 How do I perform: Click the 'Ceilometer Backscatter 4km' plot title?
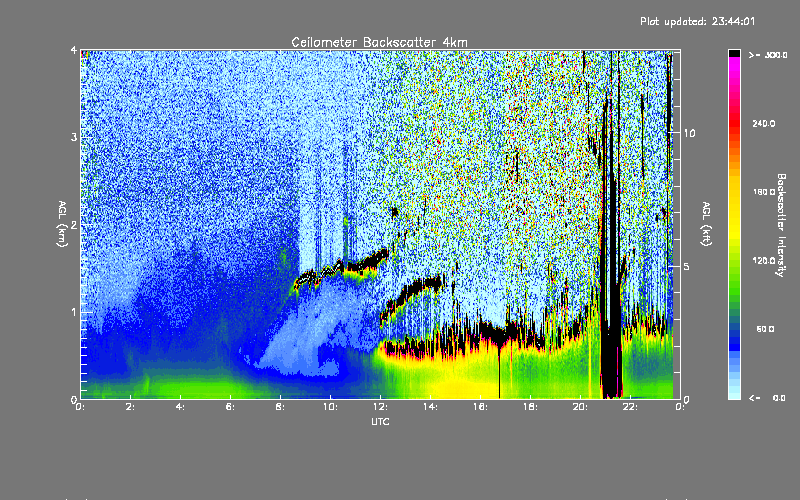pos(379,42)
